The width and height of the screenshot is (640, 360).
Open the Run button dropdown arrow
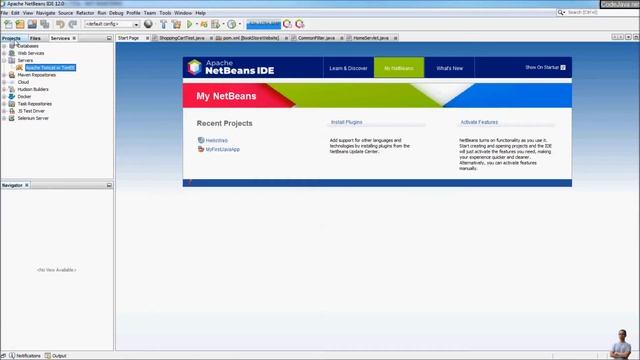[x=197, y=24]
